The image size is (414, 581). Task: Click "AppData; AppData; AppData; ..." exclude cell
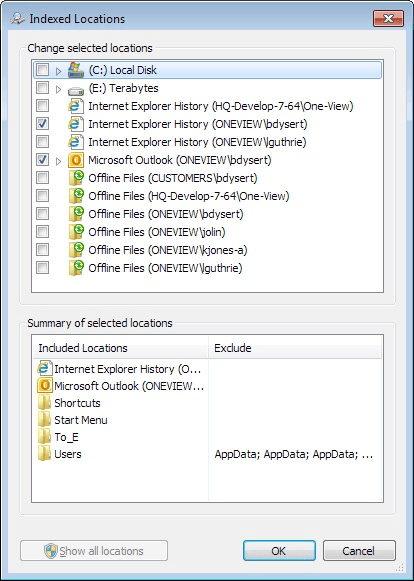point(294,454)
